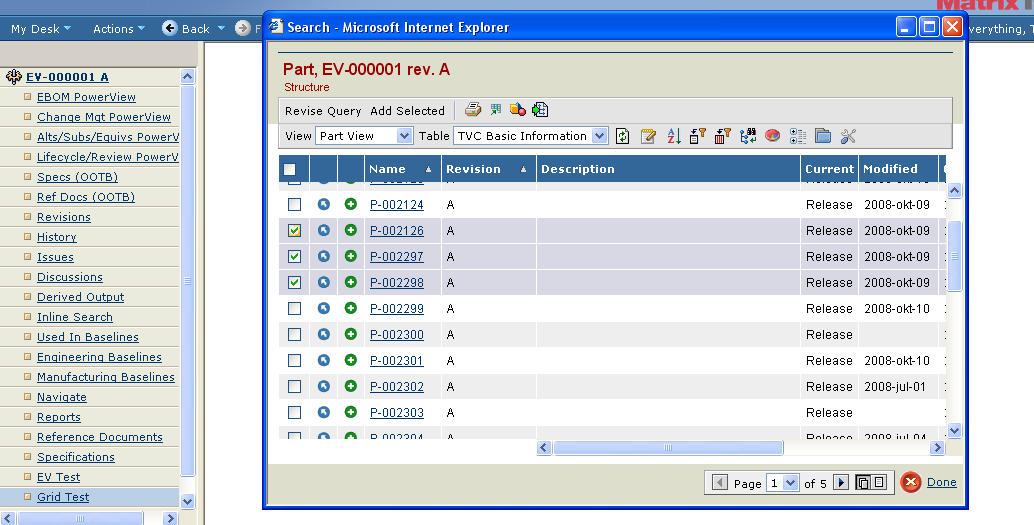Open the View dropdown showing Part View
The height and width of the screenshot is (525, 1034).
pos(364,136)
